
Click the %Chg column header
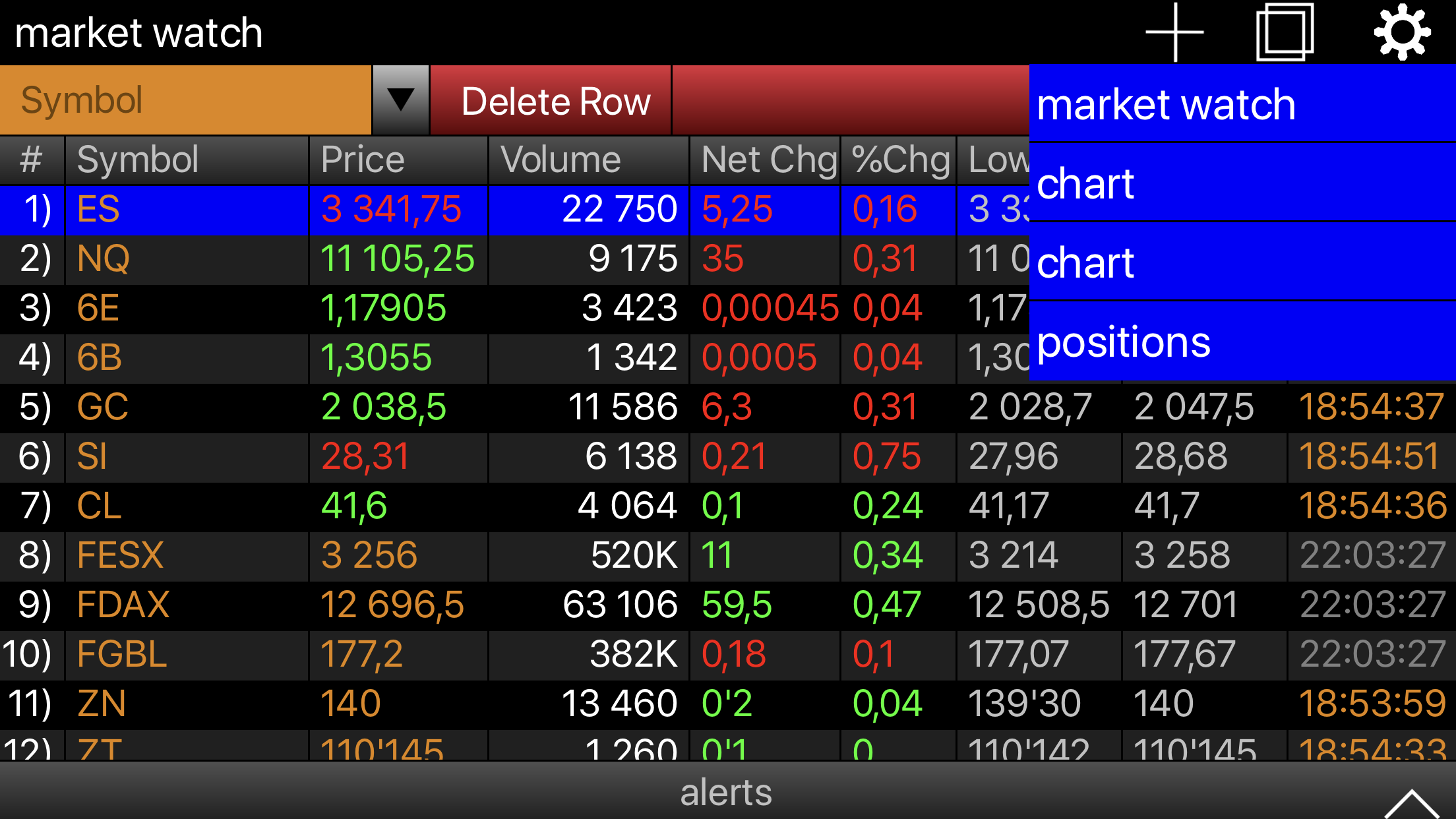(x=899, y=160)
